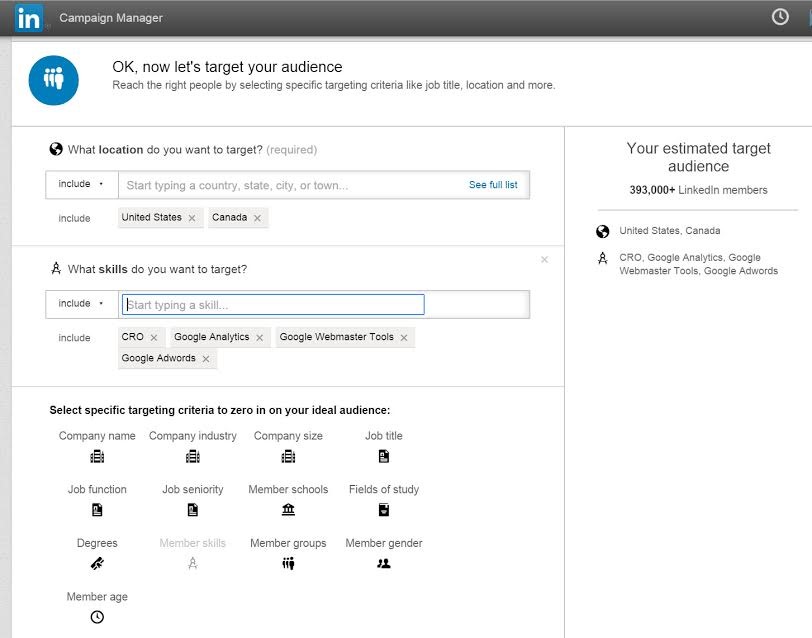Click Job function label
Screen dimensions: 812x638
97,489
